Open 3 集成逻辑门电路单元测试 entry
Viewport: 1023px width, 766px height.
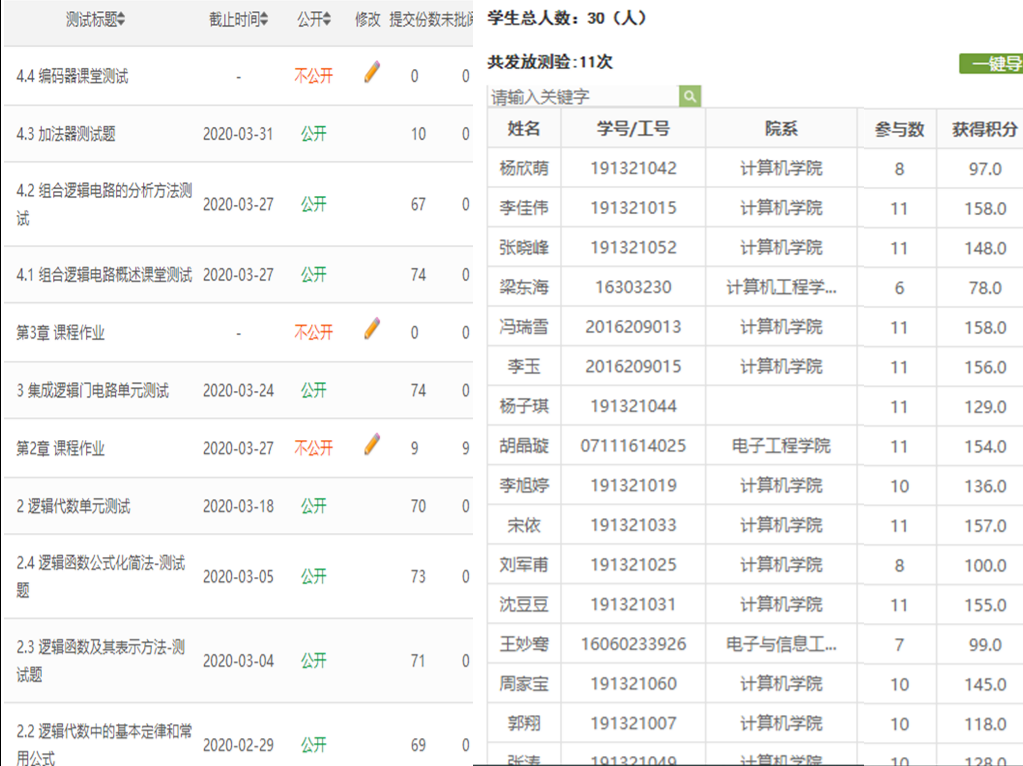coord(92,390)
